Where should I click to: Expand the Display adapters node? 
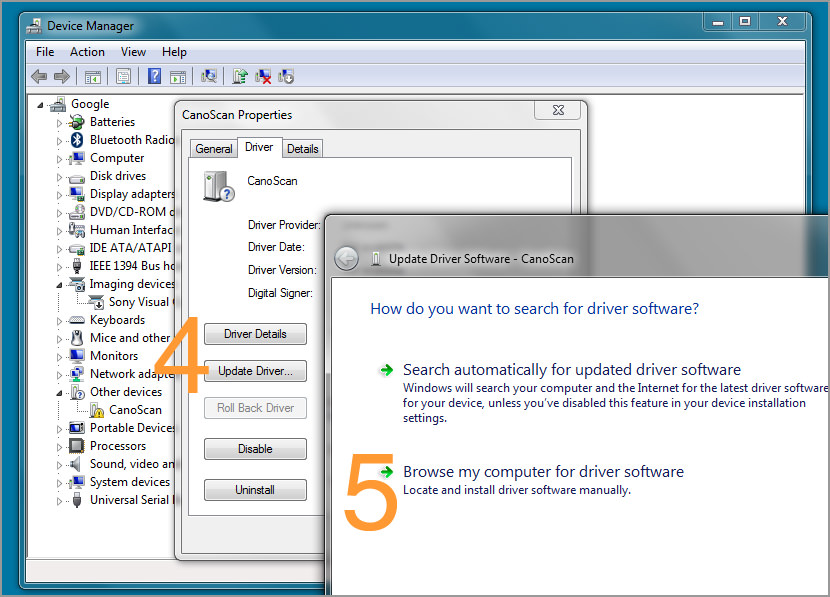click(59, 195)
